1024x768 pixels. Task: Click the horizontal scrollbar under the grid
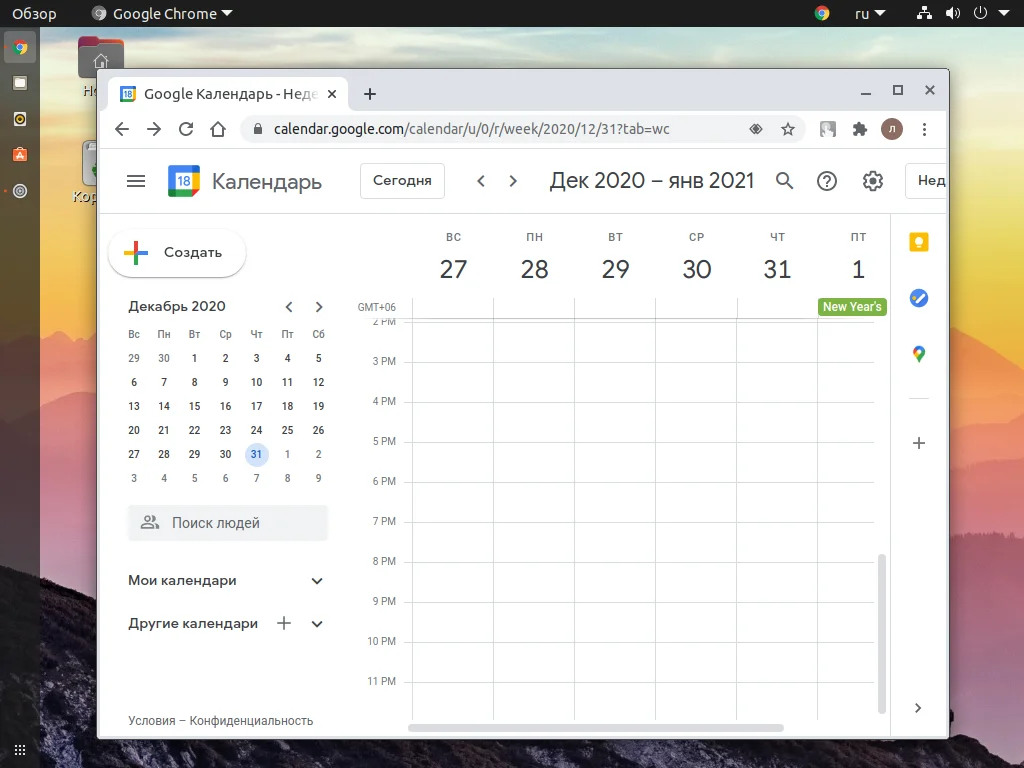(x=596, y=728)
